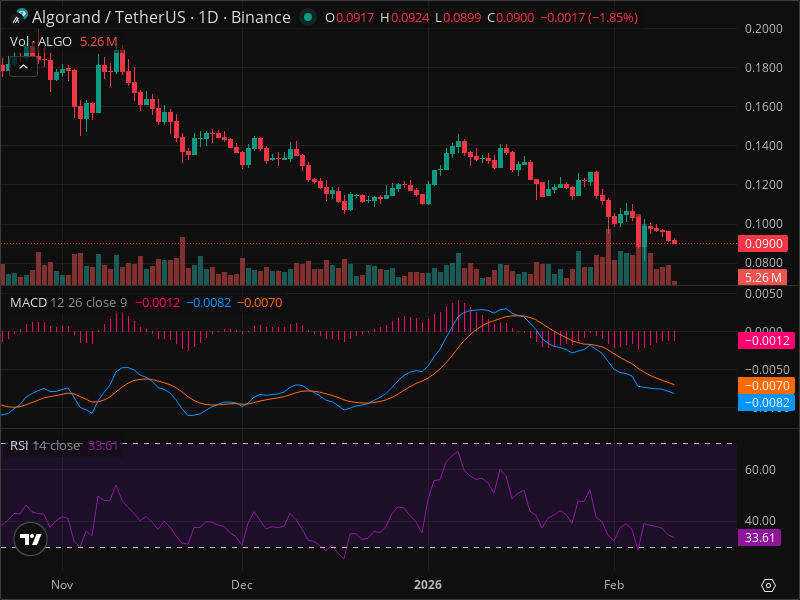Click the RSI 14 close label

click(45, 445)
